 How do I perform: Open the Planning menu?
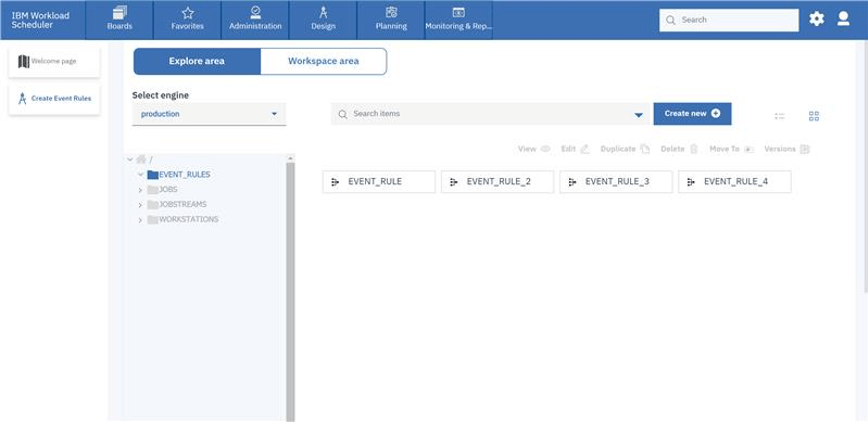[x=391, y=19]
